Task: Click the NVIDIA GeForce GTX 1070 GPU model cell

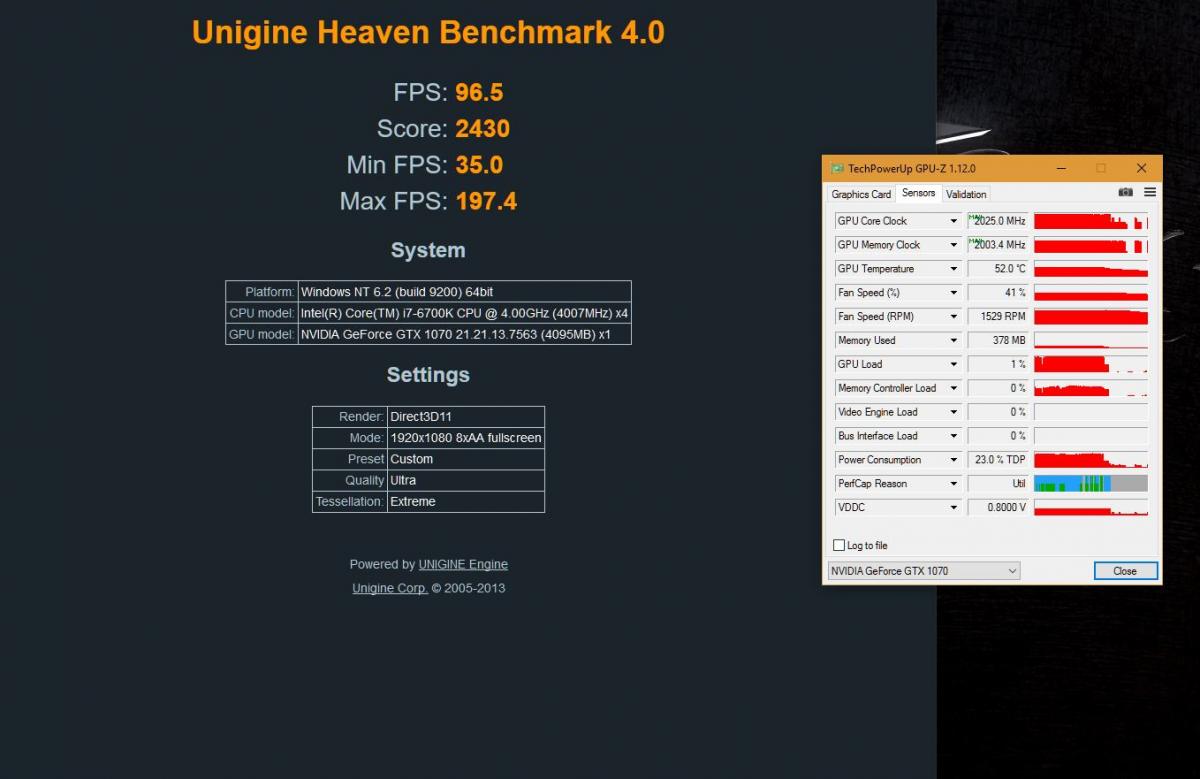Action: pos(465,334)
